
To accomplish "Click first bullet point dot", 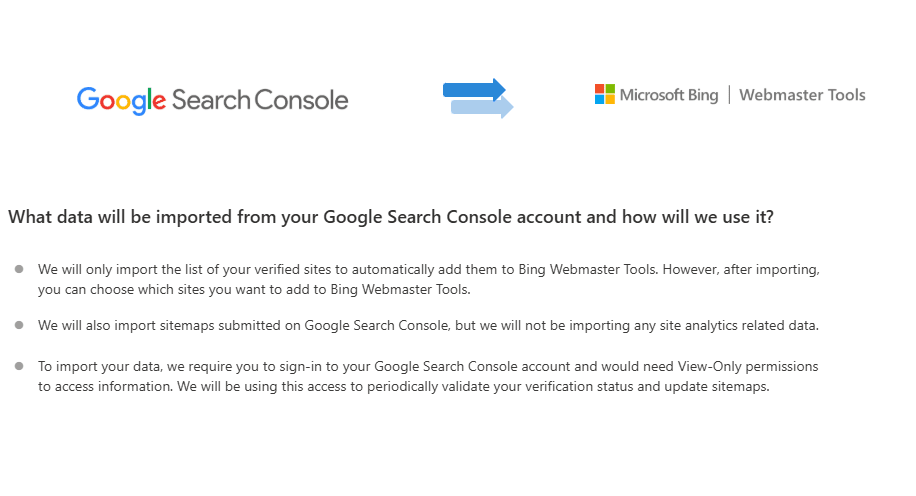I will pos(19,269).
